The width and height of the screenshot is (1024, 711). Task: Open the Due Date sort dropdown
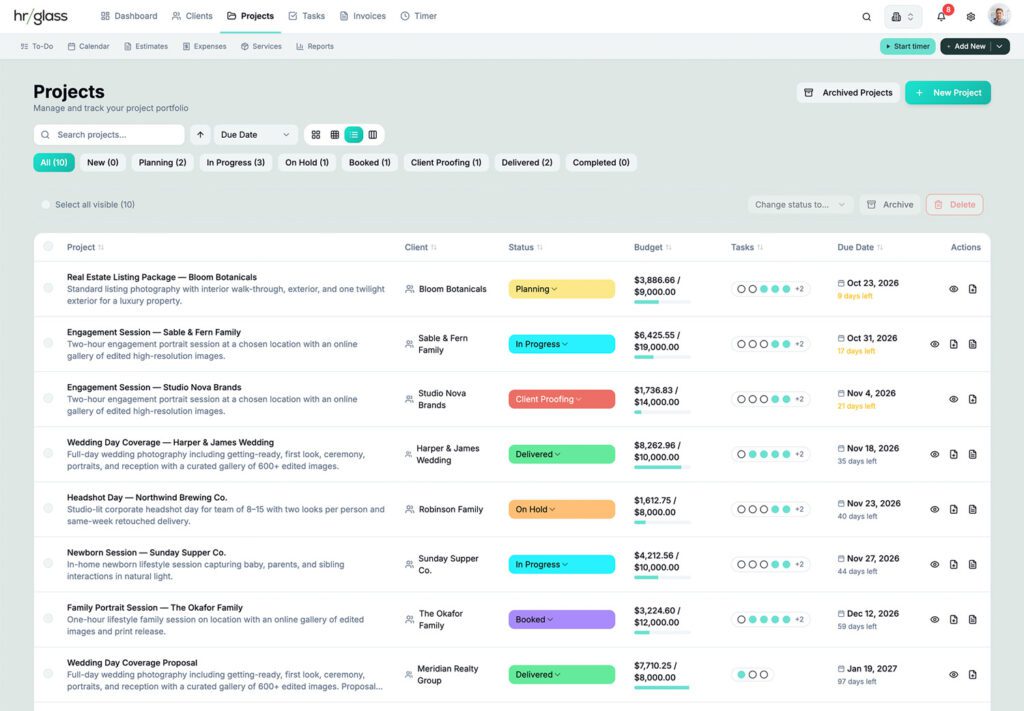click(255, 135)
